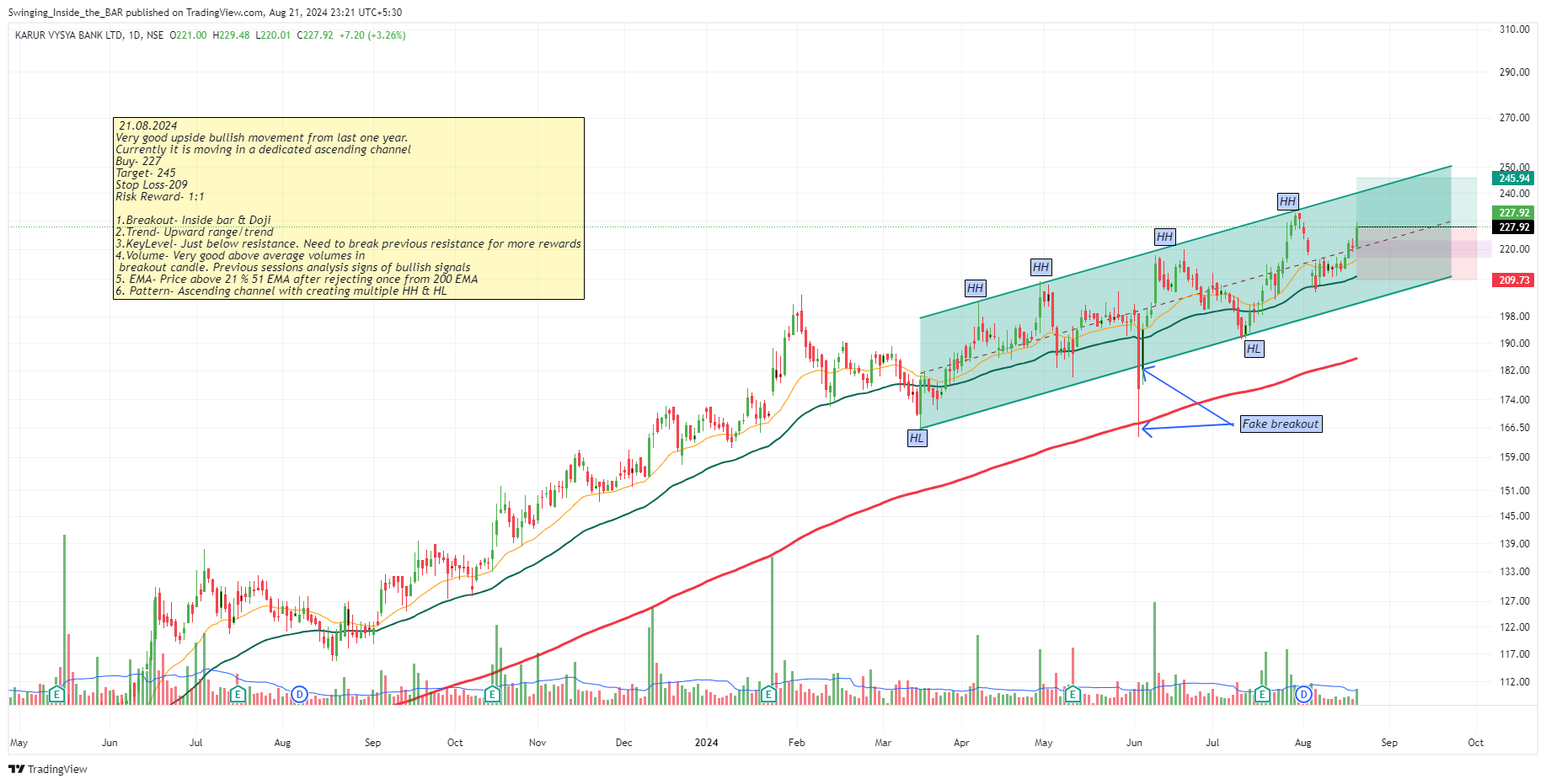Click the 245.94 target price tag

(x=1513, y=179)
